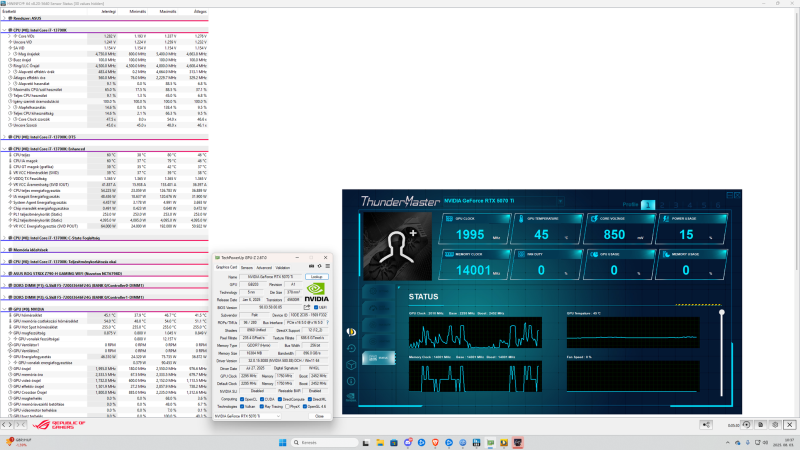Select ThunderMaster Profile 2 tab
The height and width of the screenshot is (450, 800).
662,205
